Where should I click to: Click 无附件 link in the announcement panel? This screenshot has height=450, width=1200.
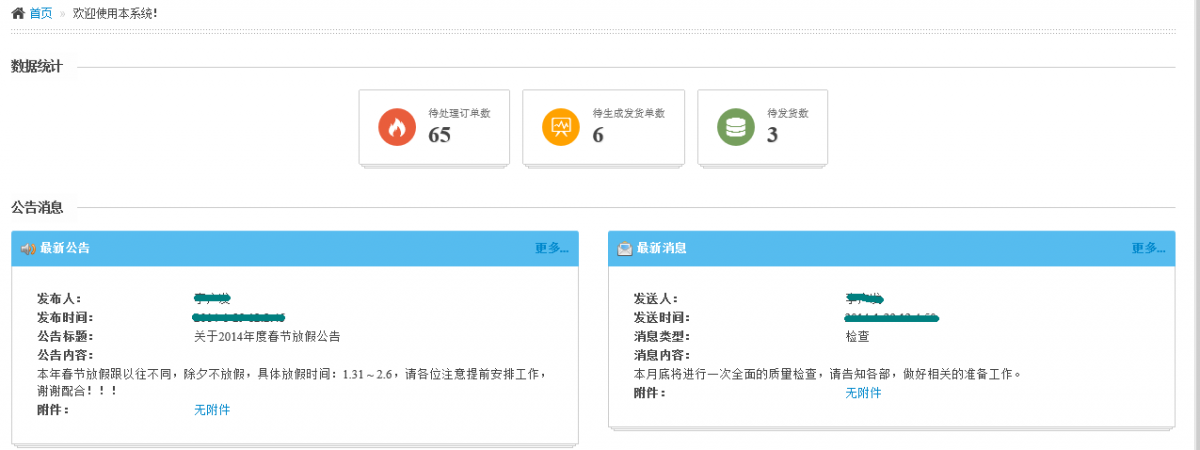[212, 410]
